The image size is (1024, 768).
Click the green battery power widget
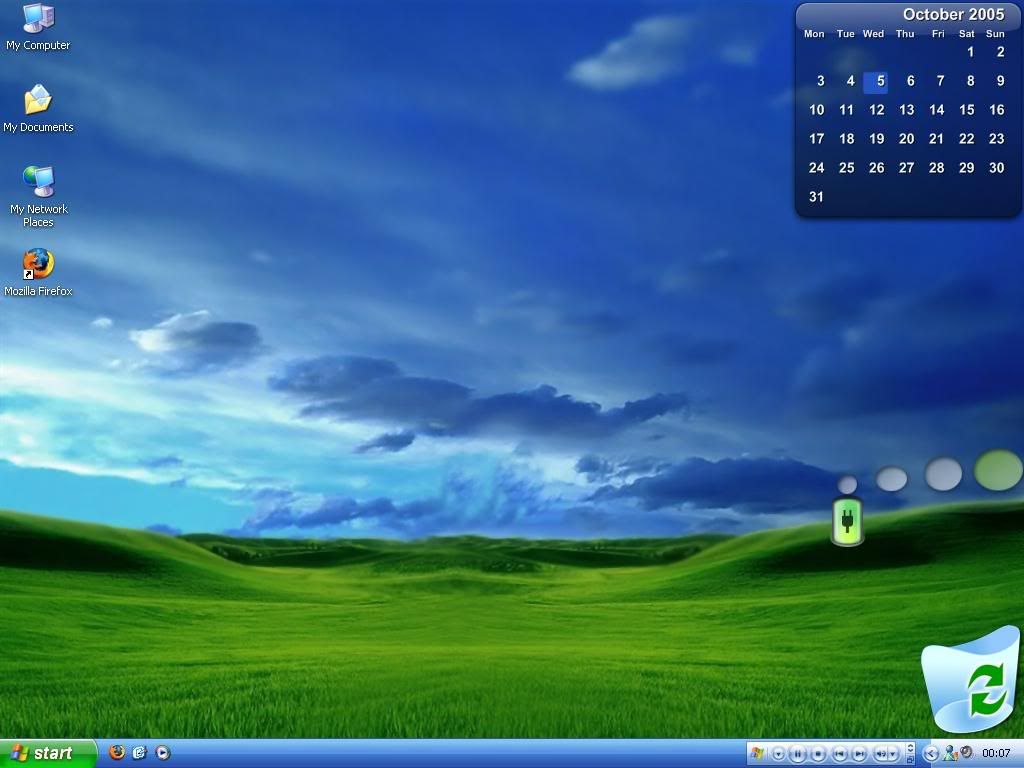point(847,523)
